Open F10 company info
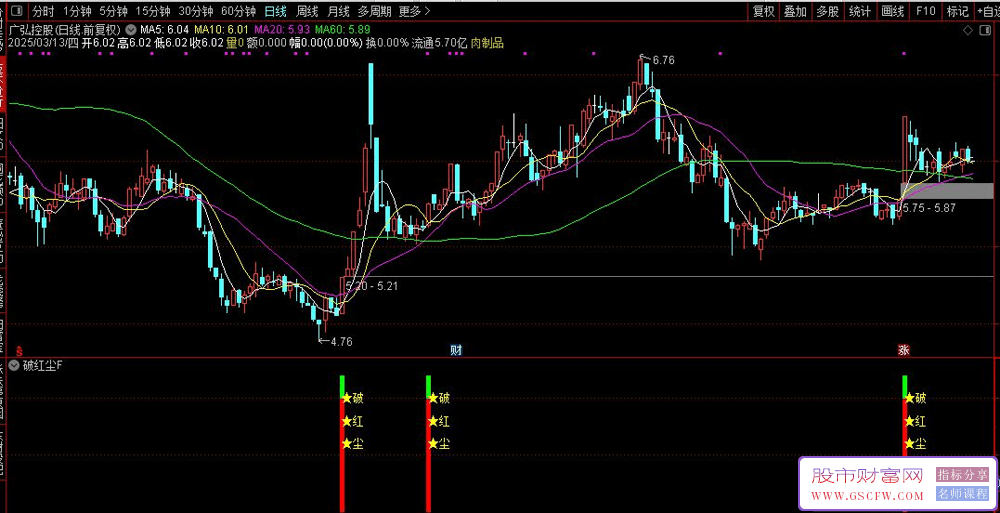 coord(925,11)
